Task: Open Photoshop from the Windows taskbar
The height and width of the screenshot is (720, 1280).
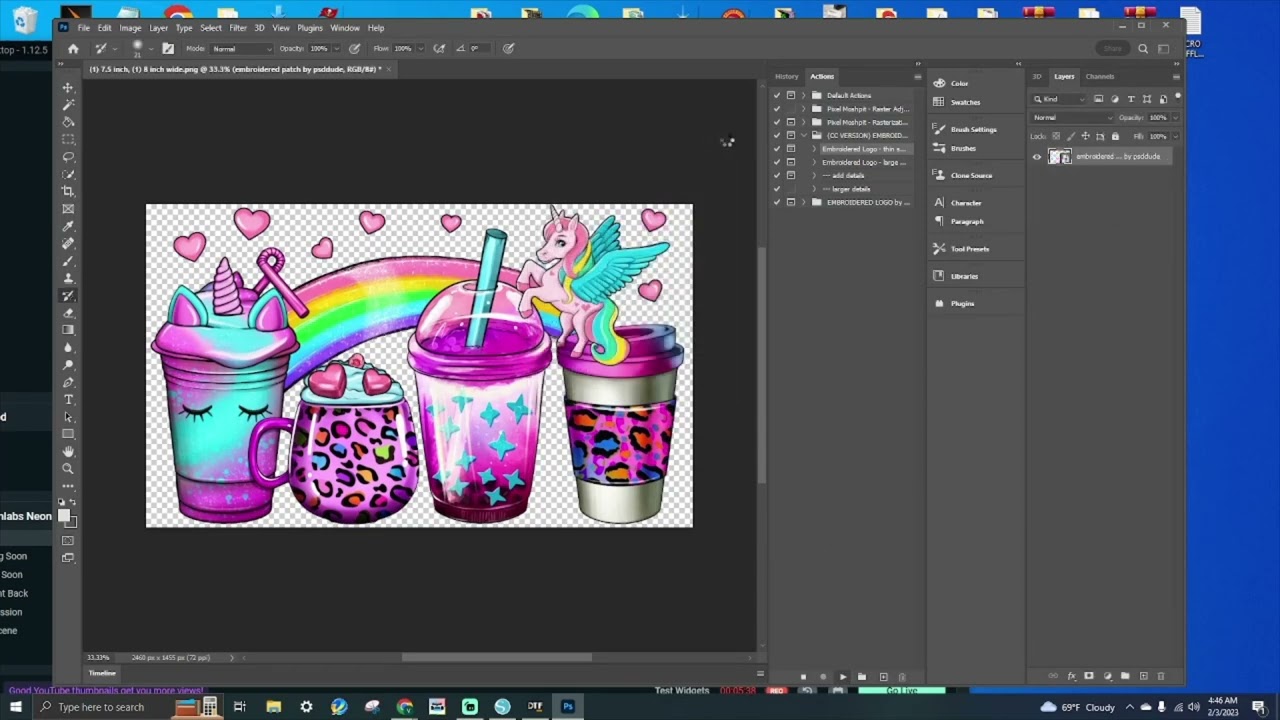Action: (568, 707)
